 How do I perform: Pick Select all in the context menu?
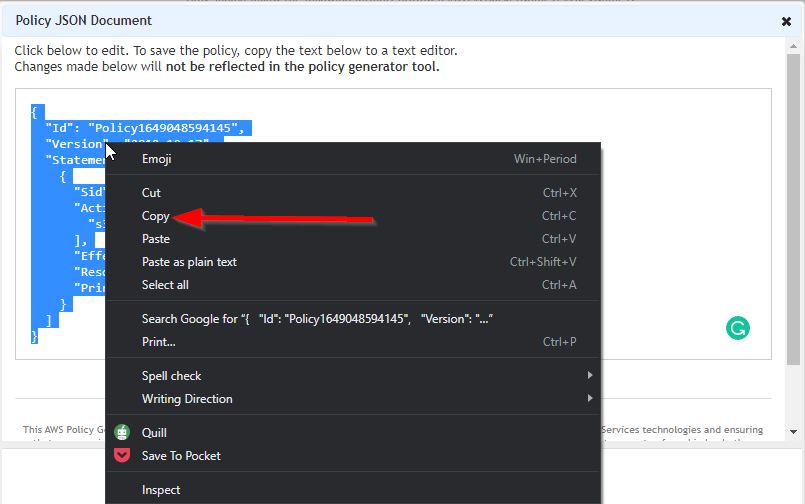coord(353,285)
